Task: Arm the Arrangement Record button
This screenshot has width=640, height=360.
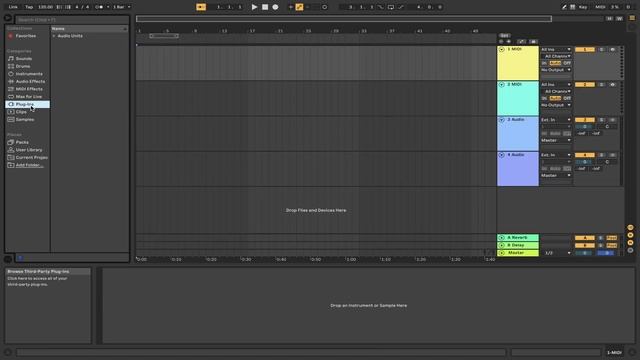Action: point(276,7)
